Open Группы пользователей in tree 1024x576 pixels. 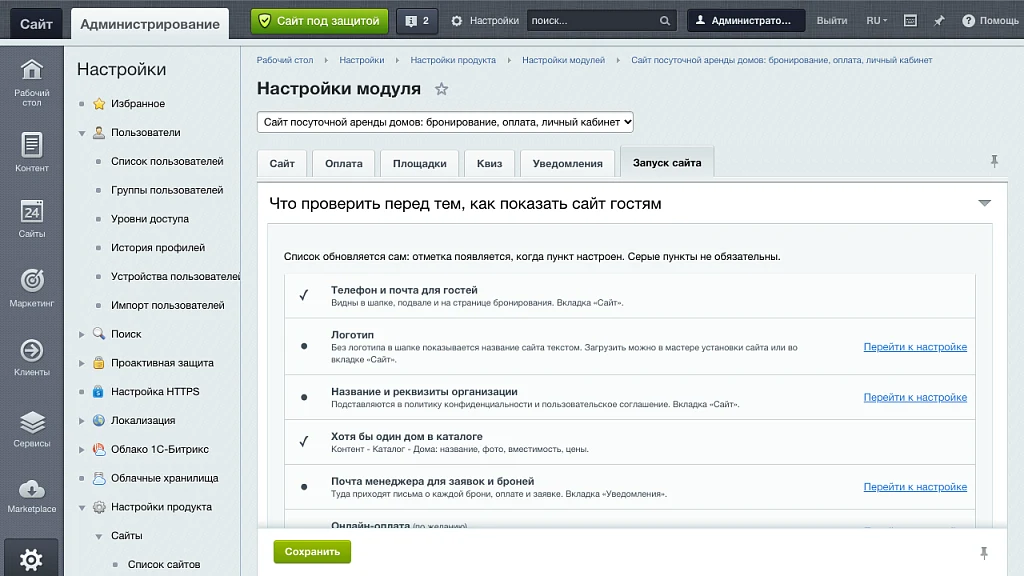(167, 190)
